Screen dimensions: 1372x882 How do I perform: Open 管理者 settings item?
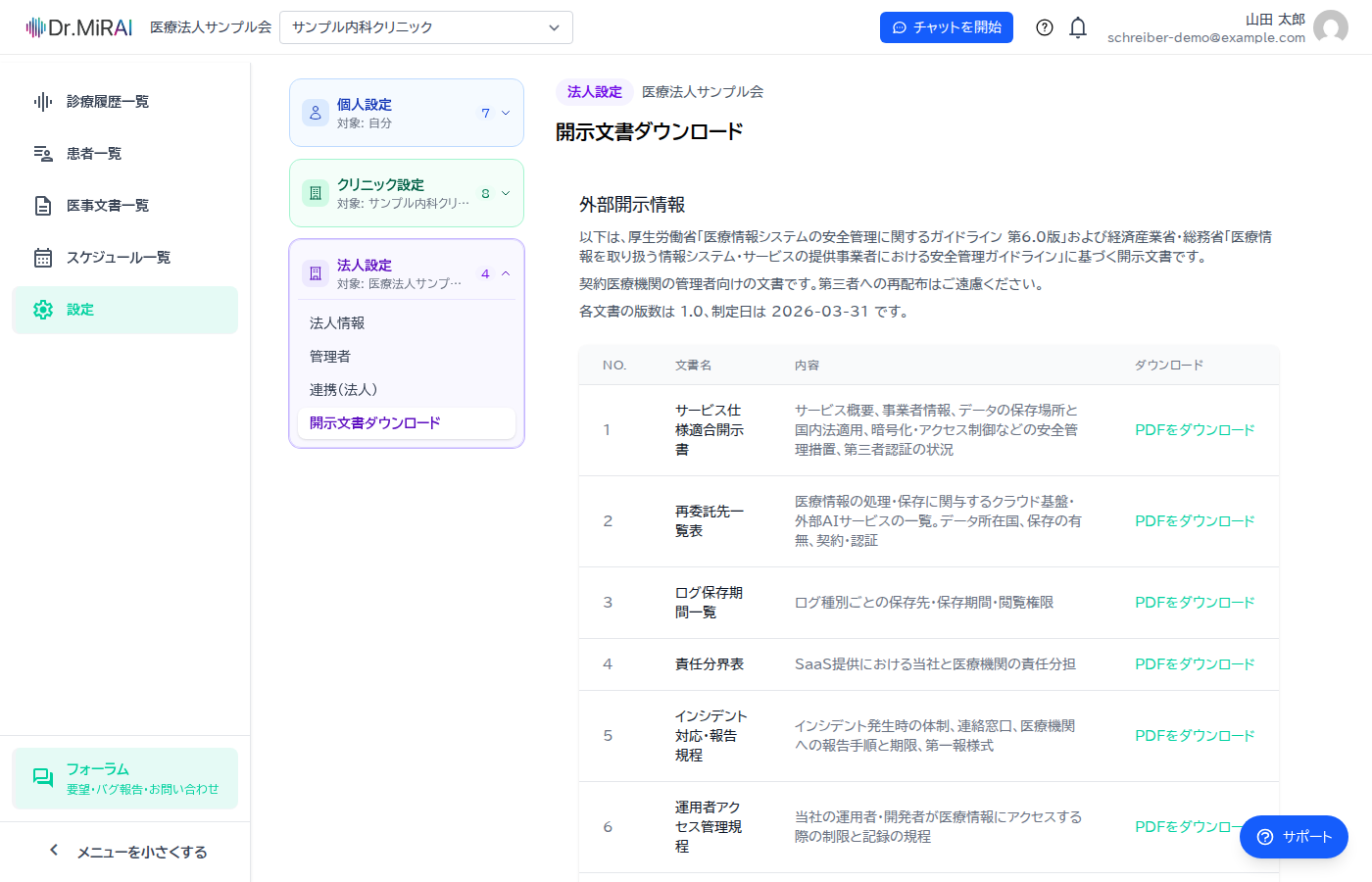[x=407, y=357]
